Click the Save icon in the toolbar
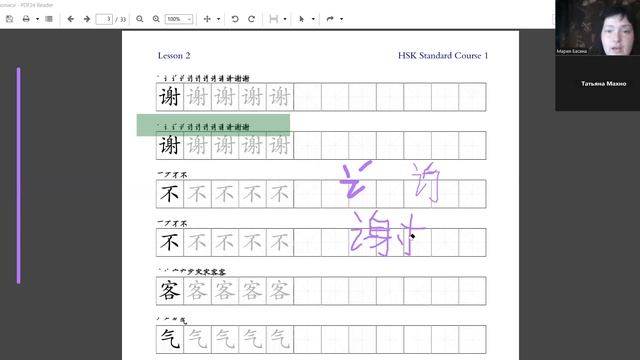The width and height of the screenshot is (640, 360). (9, 19)
